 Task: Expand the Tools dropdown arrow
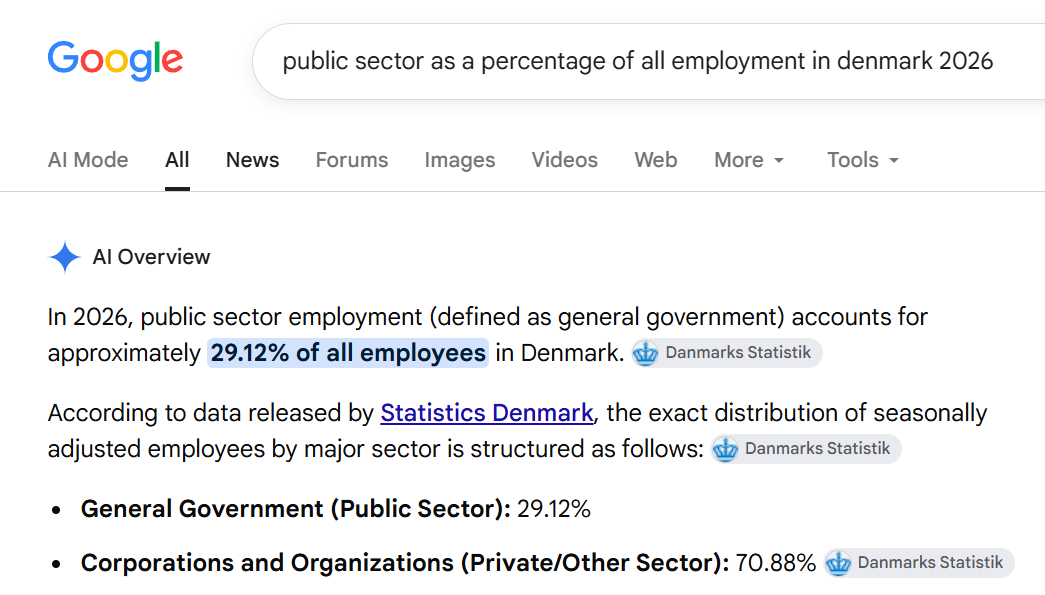(x=894, y=161)
